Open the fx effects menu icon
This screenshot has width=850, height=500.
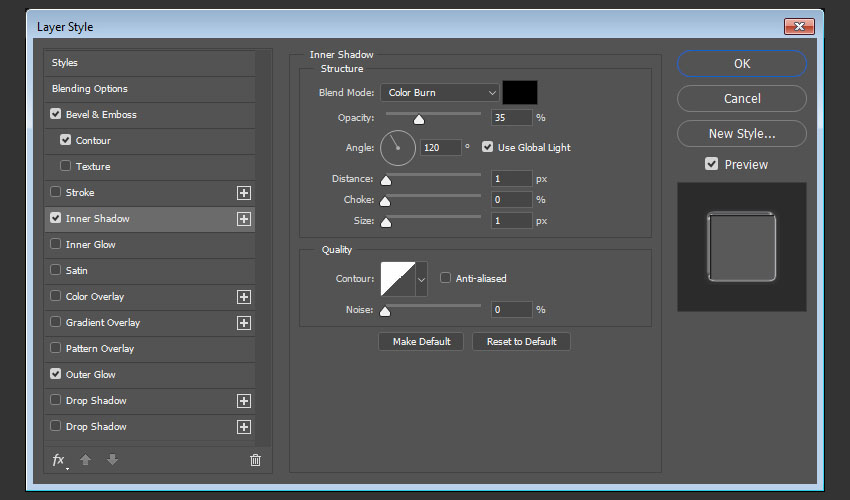[x=59, y=460]
